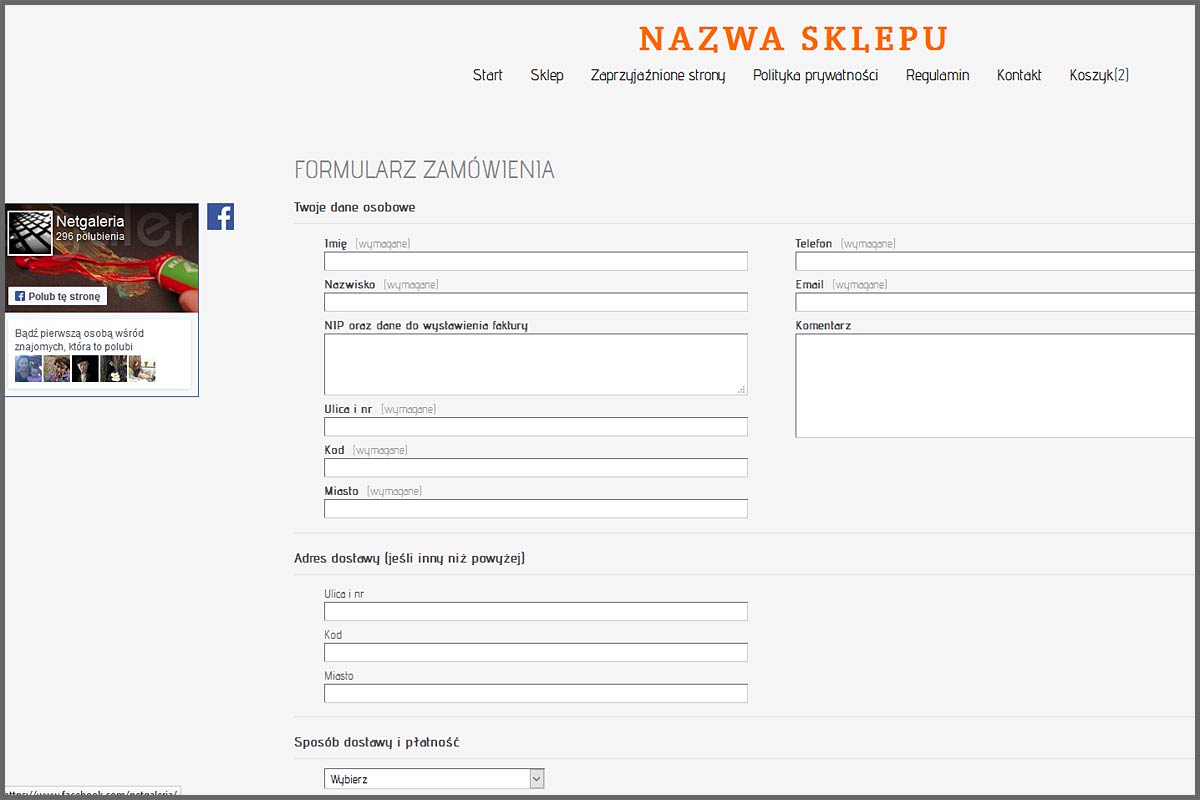Click the first friend avatar in Facebook widget

[28, 369]
